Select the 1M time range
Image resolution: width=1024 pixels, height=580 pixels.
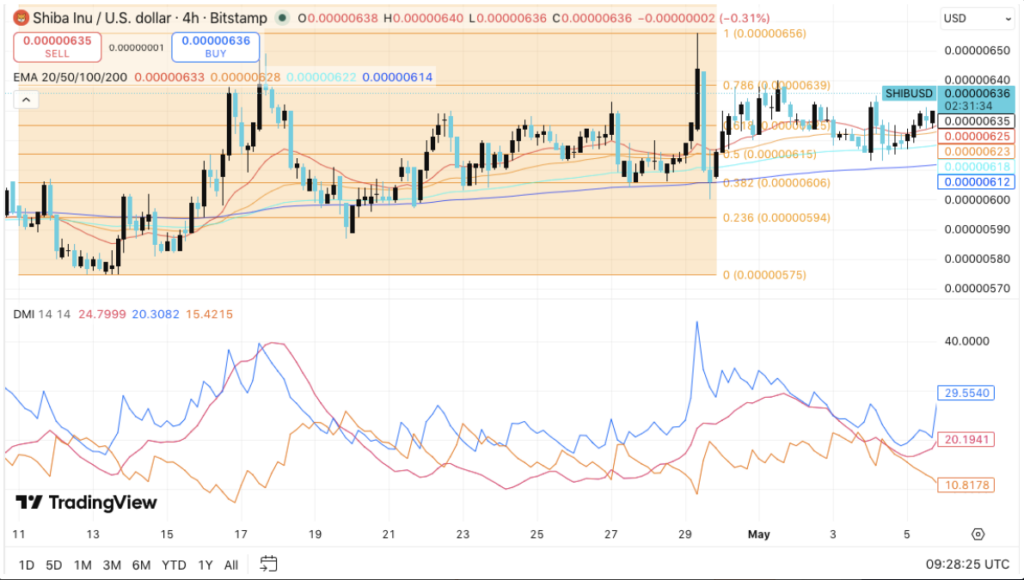pos(82,565)
